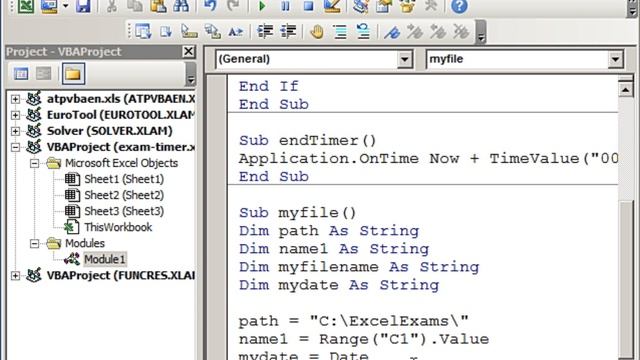The image size is (640, 360).
Task: Click View Object button in Project pane
Action: (43, 74)
